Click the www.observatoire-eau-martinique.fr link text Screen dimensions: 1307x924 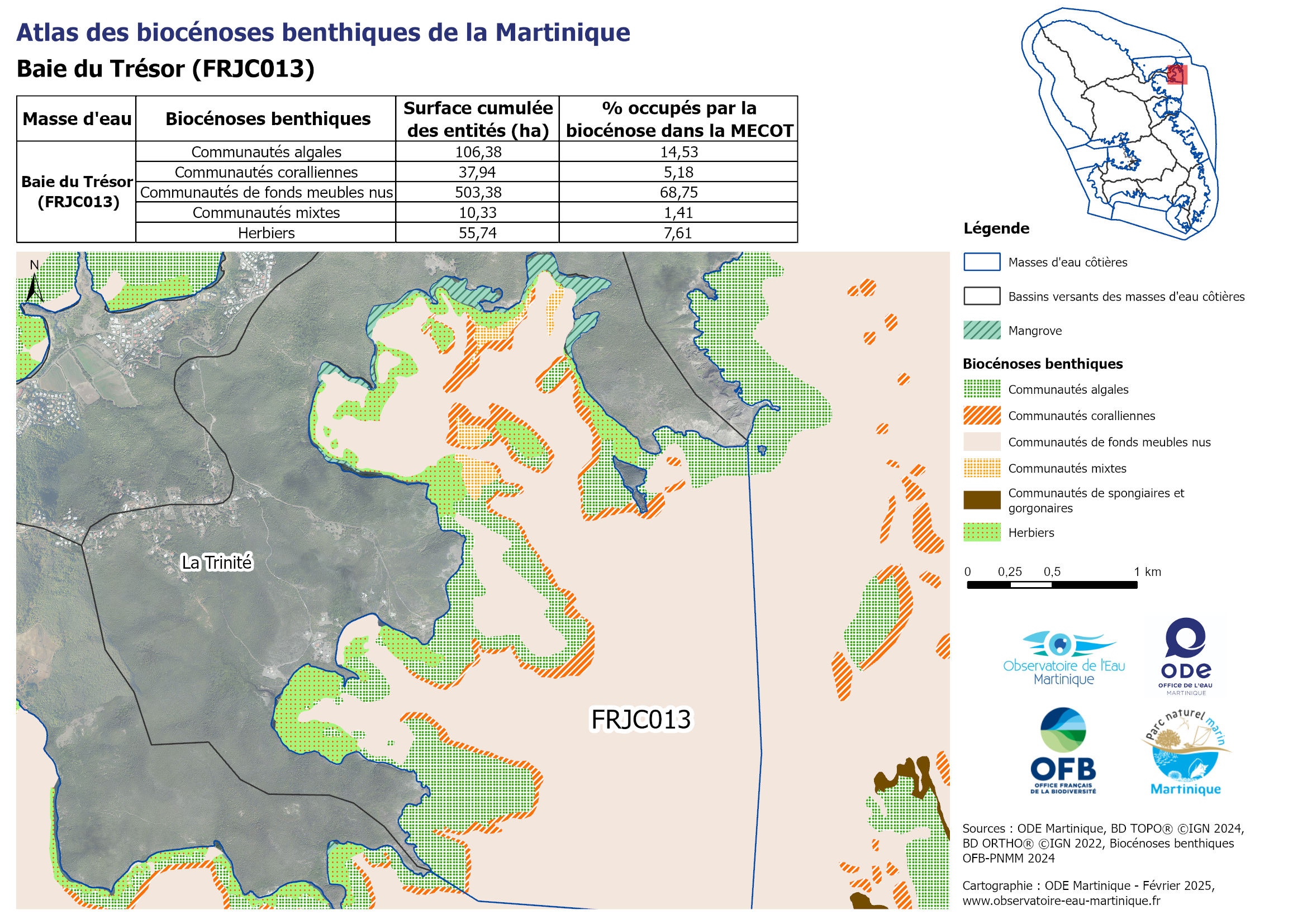click(1061, 901)
